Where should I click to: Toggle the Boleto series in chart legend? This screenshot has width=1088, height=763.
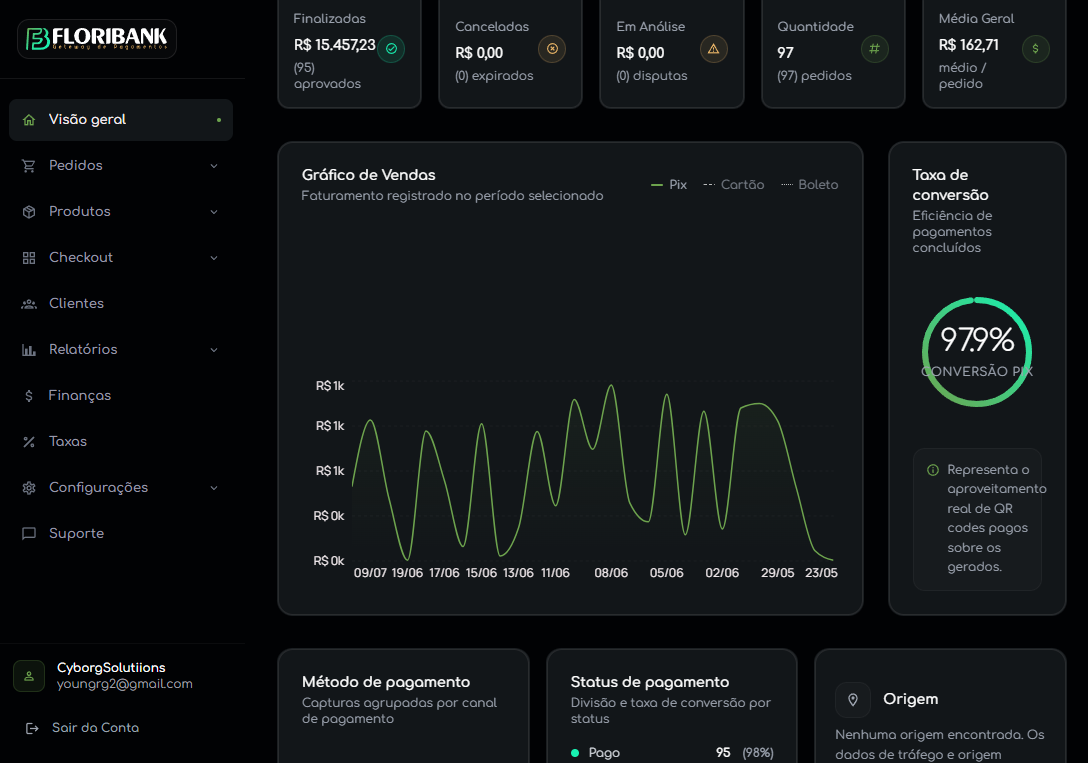click(809, 185)
